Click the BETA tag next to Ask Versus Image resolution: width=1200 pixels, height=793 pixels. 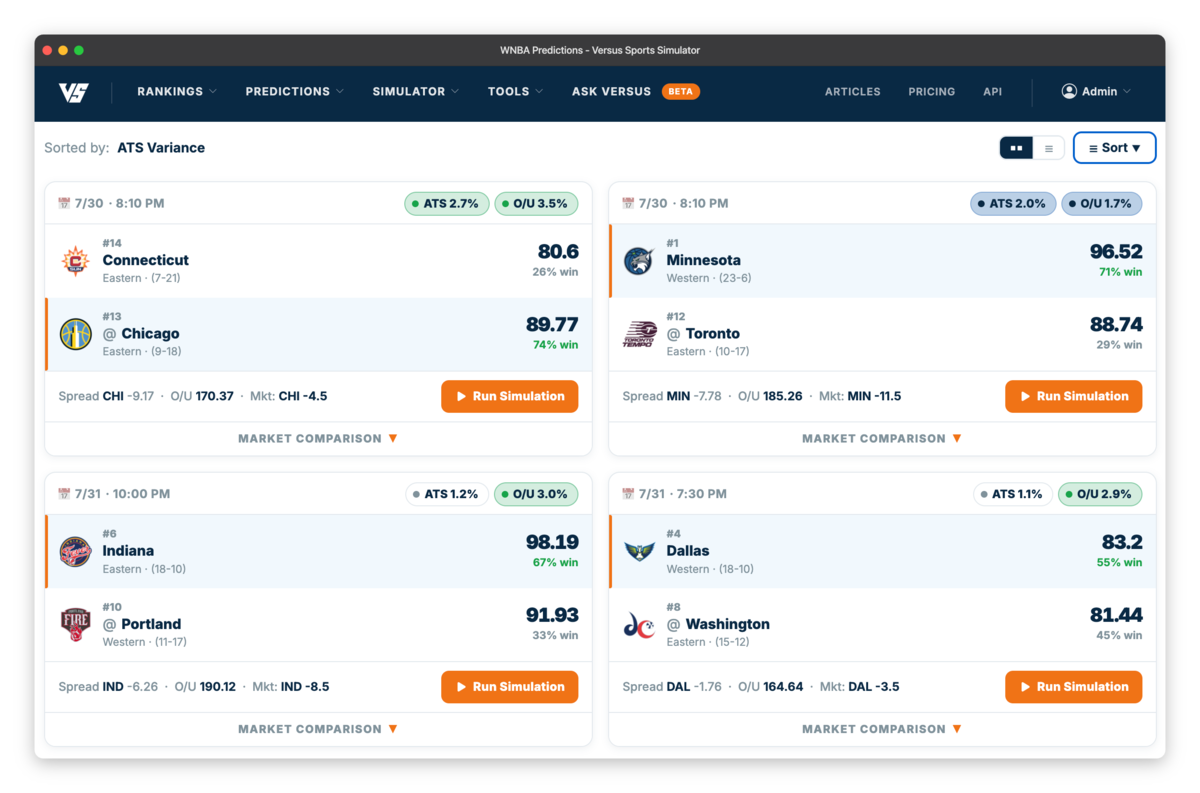tap(681, 91)
